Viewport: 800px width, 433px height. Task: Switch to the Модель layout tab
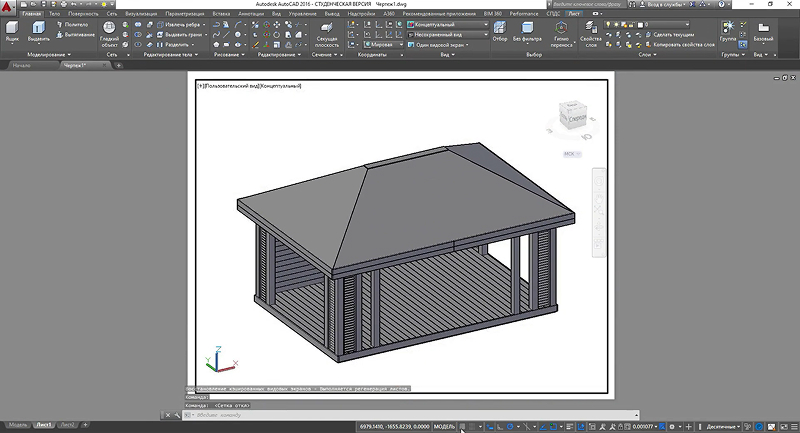point(18,424)
